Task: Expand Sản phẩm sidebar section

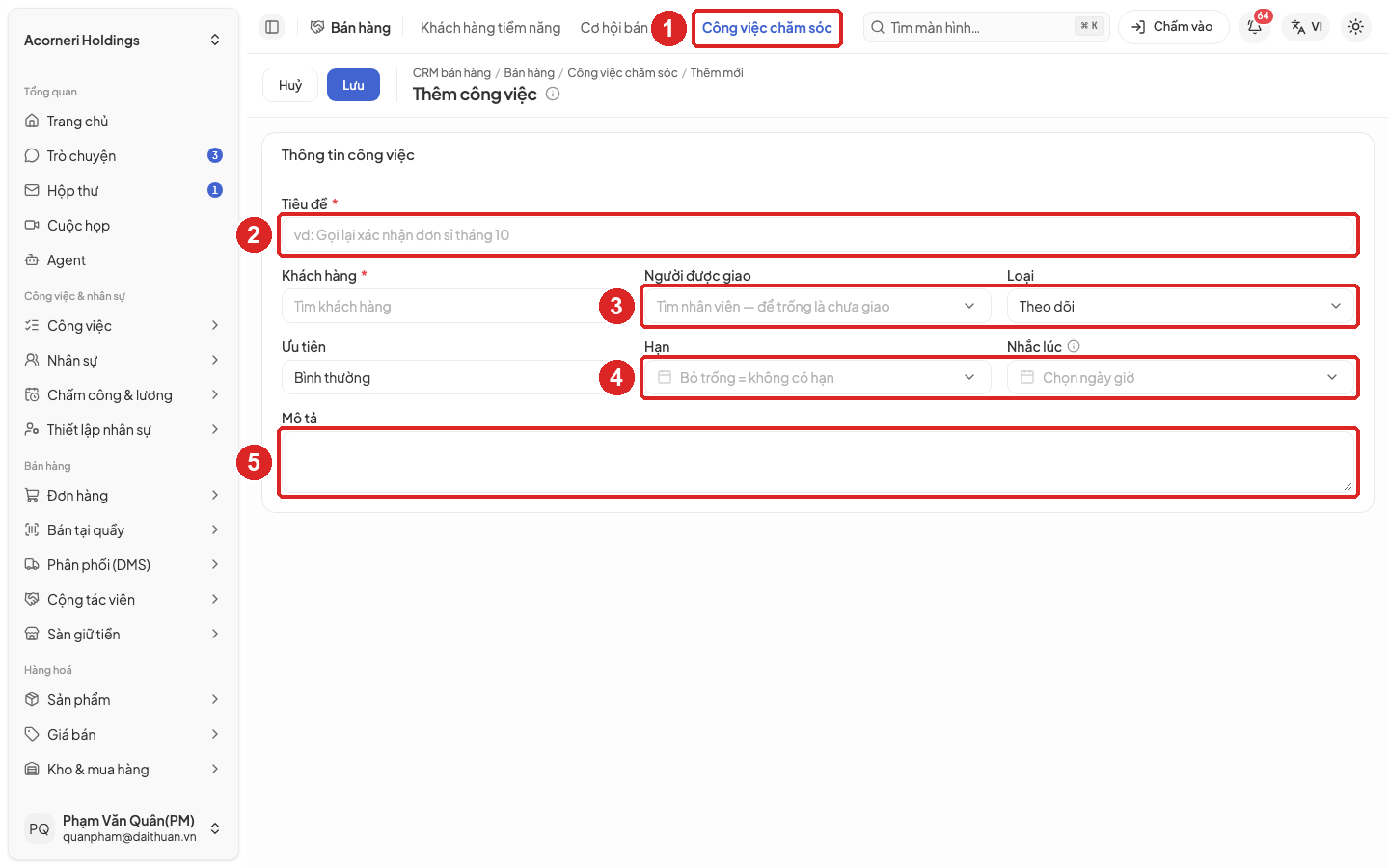Action: click(123, 699)
